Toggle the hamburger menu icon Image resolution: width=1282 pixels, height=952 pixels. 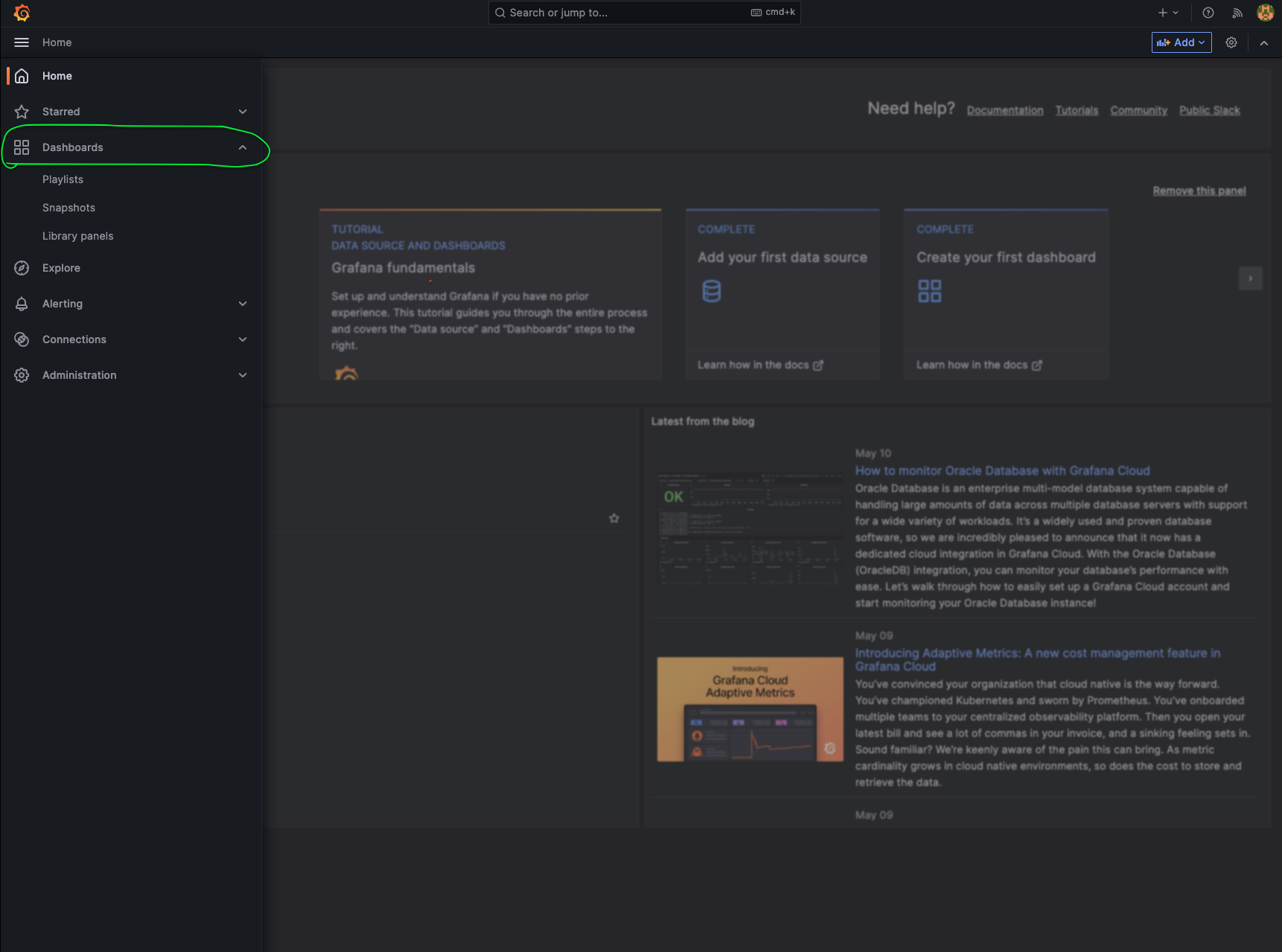click(x=22, y=42)
